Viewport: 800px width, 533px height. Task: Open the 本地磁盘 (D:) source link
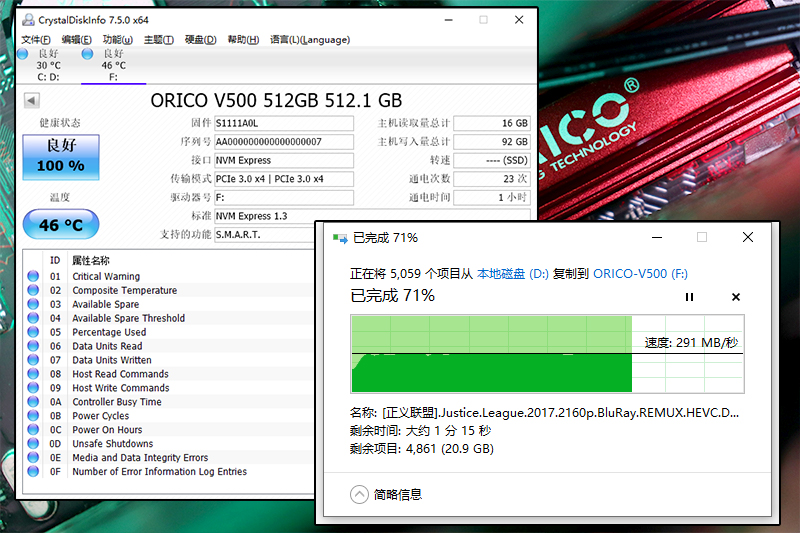pyautogui.click(x=512, y=274)
